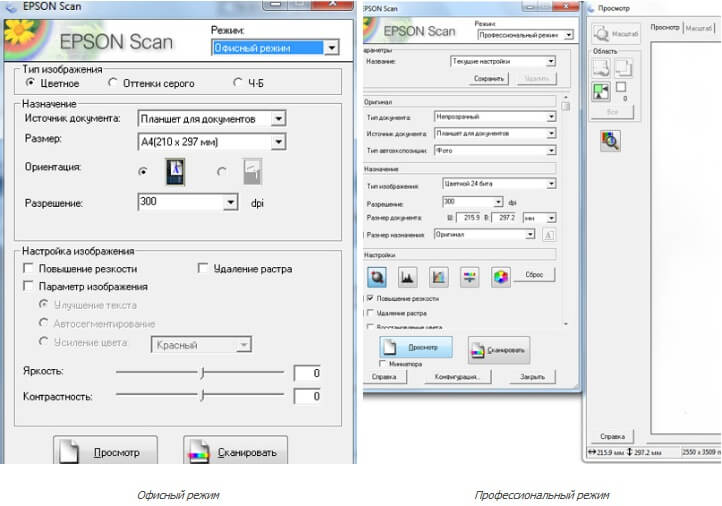Tick the Миниатюра checkbox under Просмотр
This screenshot has width=722, height=506.
(x=383, y=364)
